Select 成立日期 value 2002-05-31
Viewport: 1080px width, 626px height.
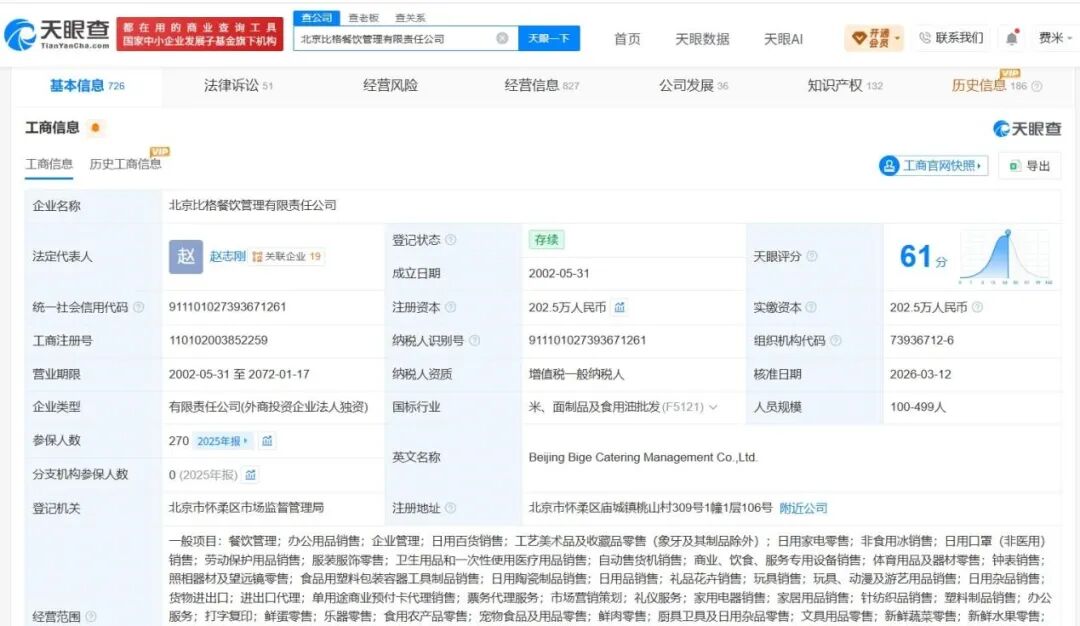[x=559, y=273]
